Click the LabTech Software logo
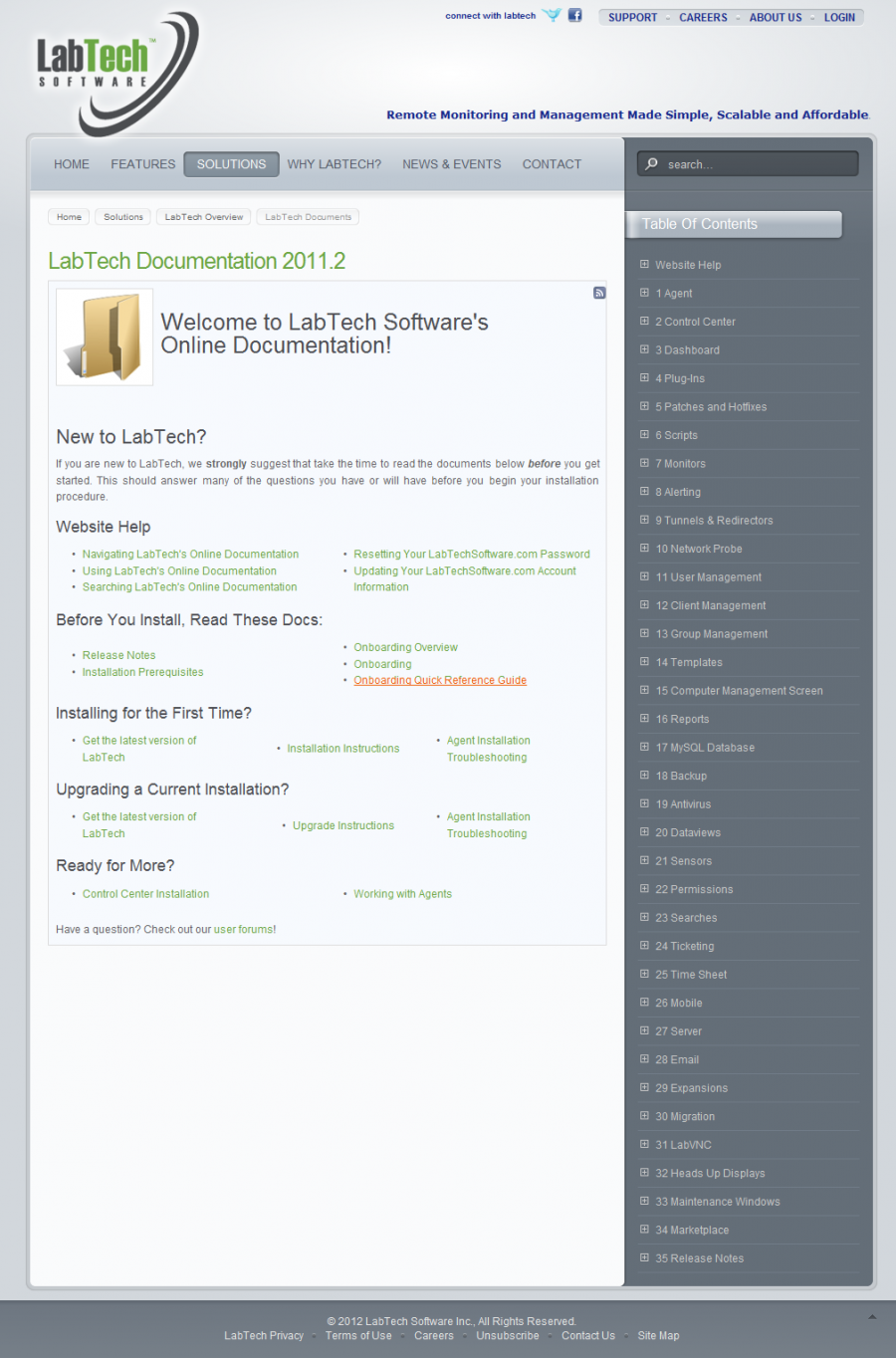This screenshot has height=1358, width=896. [x=112, y=68]
